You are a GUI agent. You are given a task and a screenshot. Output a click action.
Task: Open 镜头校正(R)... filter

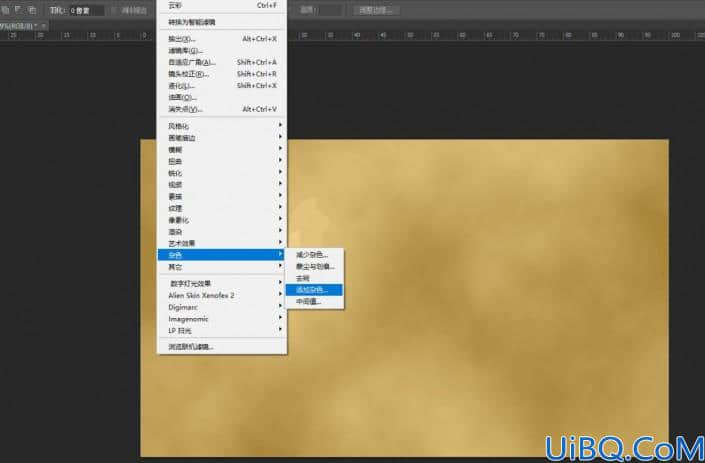pos(222,74)
